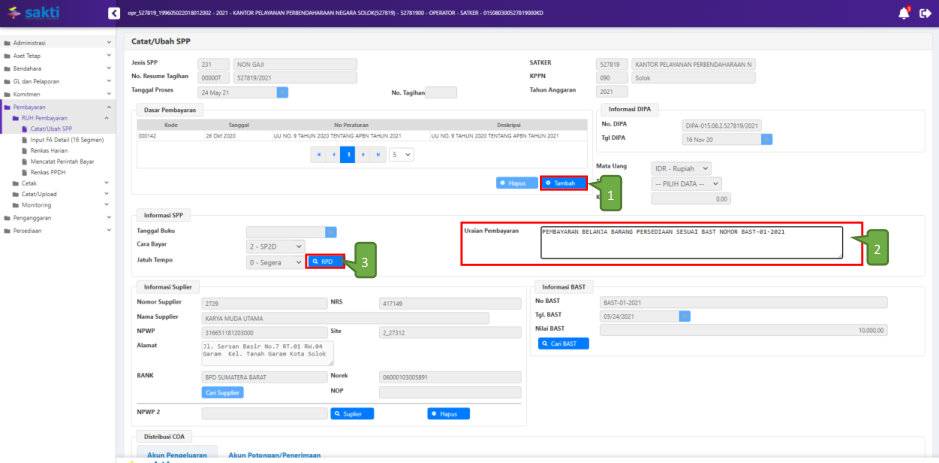Open Tgl DIPA calendar picker
The height and width of the screenshot is (463, 939).
(x=766, y=142)
